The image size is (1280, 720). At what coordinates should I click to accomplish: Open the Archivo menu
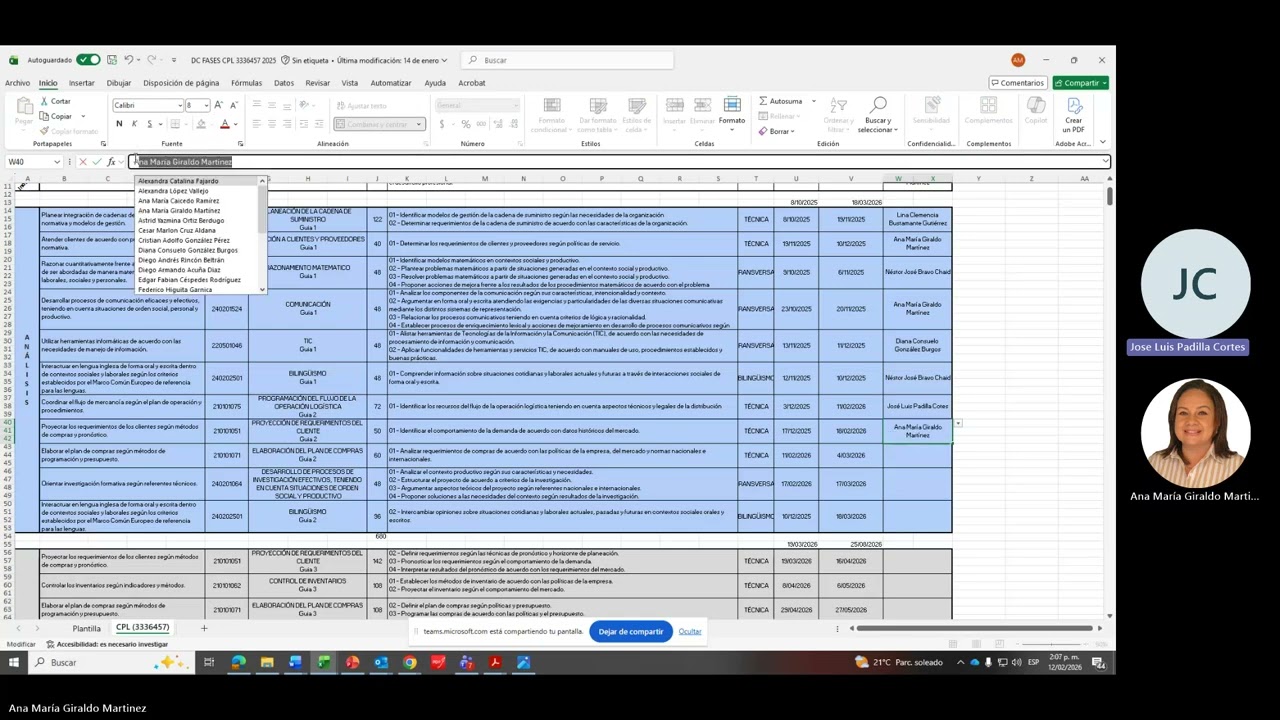pos(17,83)
